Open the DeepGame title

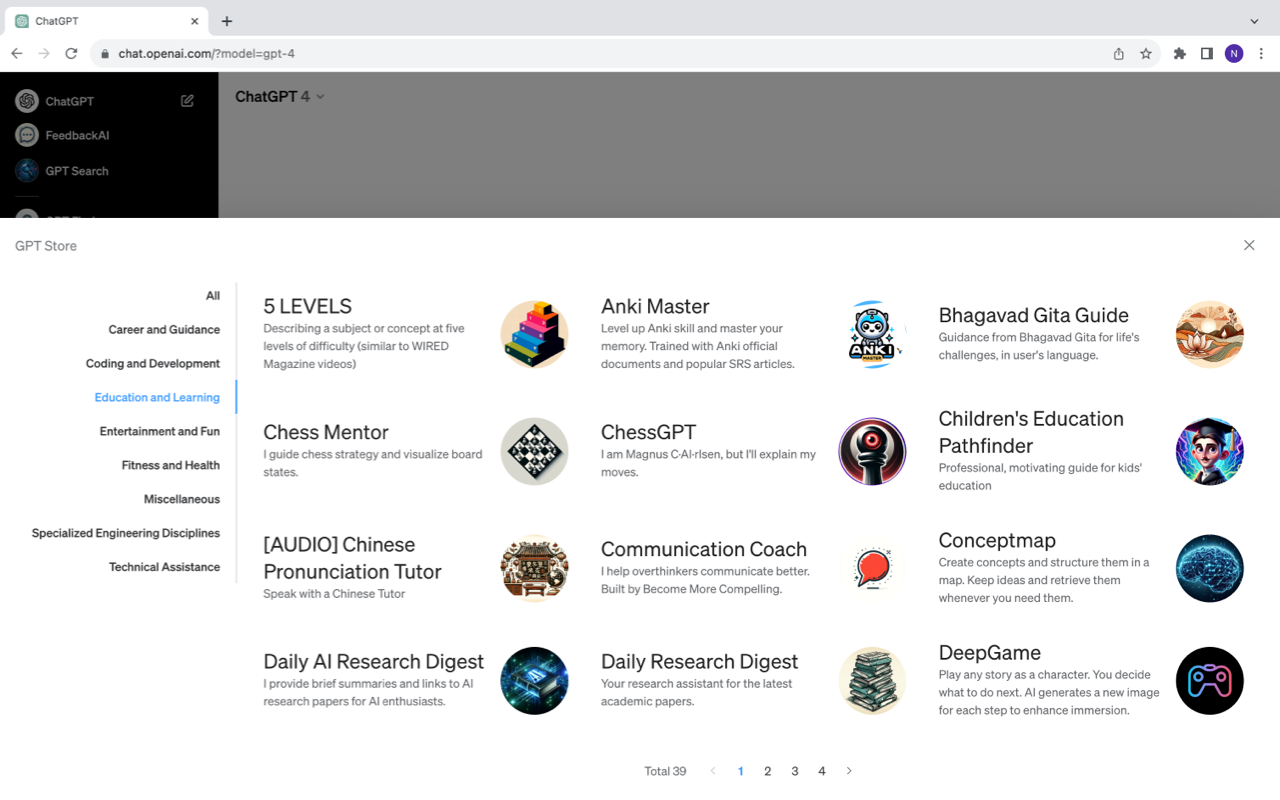coord(990,653)
